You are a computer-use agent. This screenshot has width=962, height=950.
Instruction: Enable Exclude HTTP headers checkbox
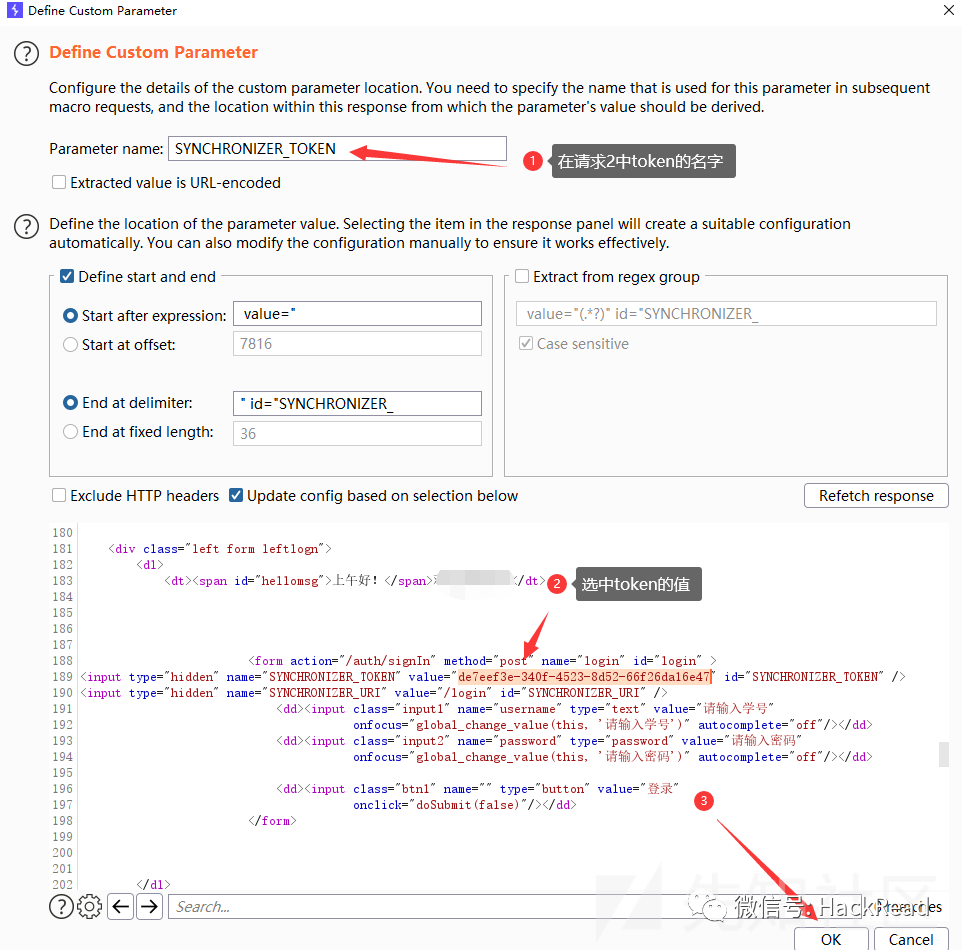[x=59, y=495]
